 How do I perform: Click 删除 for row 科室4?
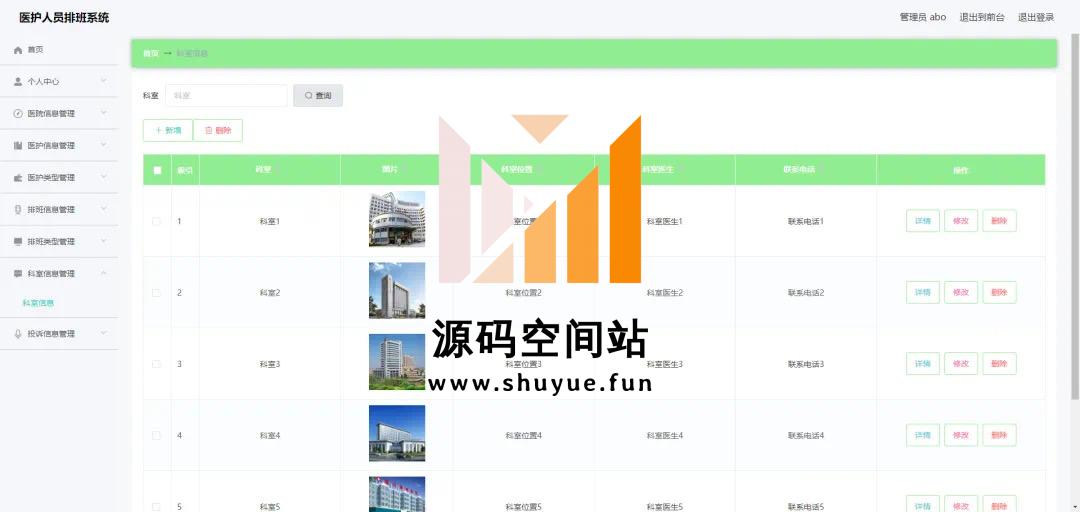999,435
